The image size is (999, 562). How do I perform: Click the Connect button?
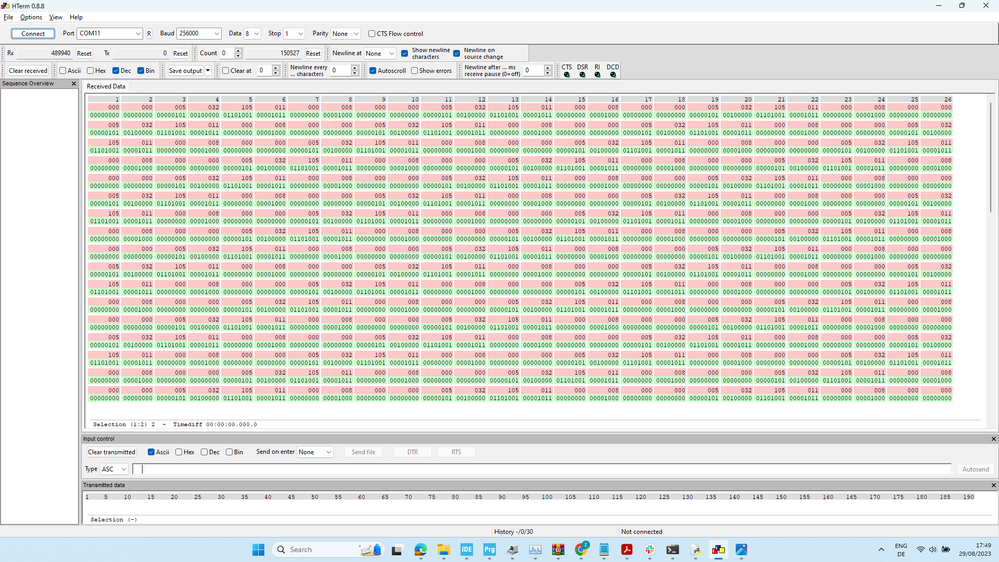(33, 34)
